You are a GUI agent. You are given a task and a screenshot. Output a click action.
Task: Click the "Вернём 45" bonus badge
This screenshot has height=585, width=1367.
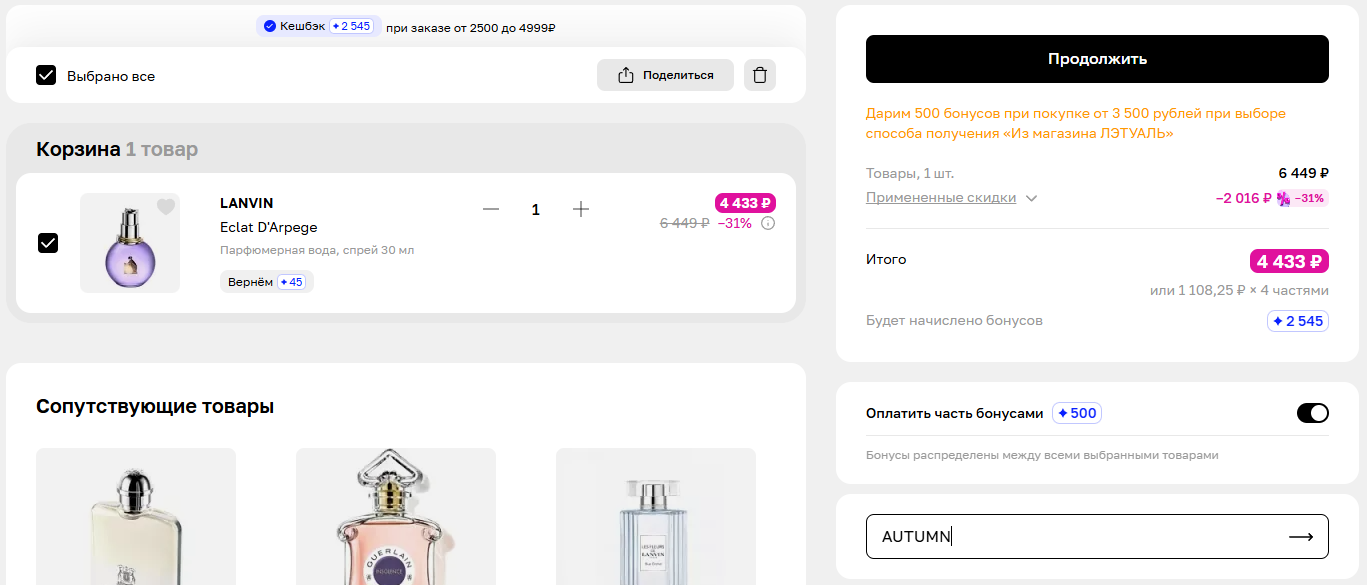click(x=267, y=282)
